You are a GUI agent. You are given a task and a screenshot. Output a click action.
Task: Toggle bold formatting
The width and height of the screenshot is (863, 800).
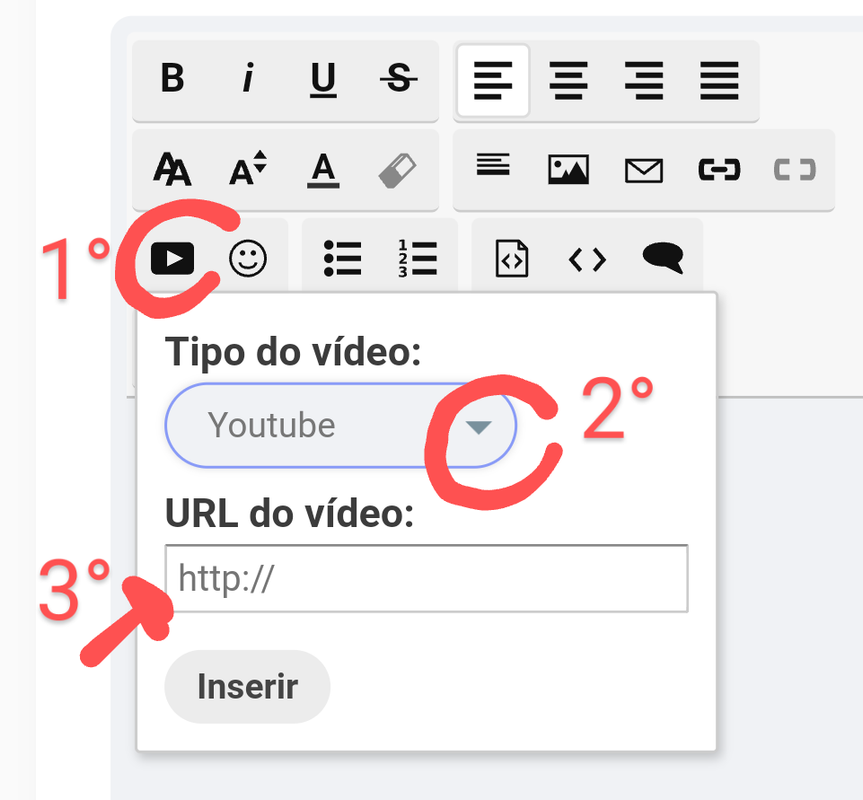[x=172, y=78]
